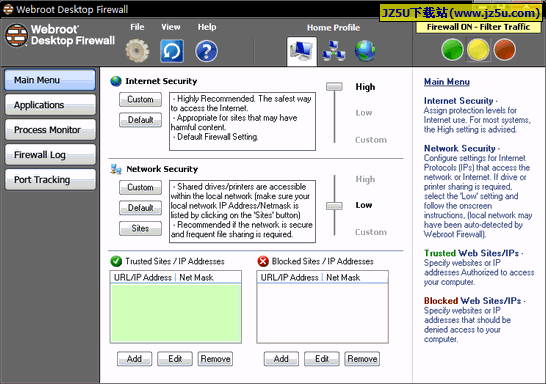This screenshot has height=384, width=546.
Task: Click the Internet Security globe icon
Action: point(116,81)
